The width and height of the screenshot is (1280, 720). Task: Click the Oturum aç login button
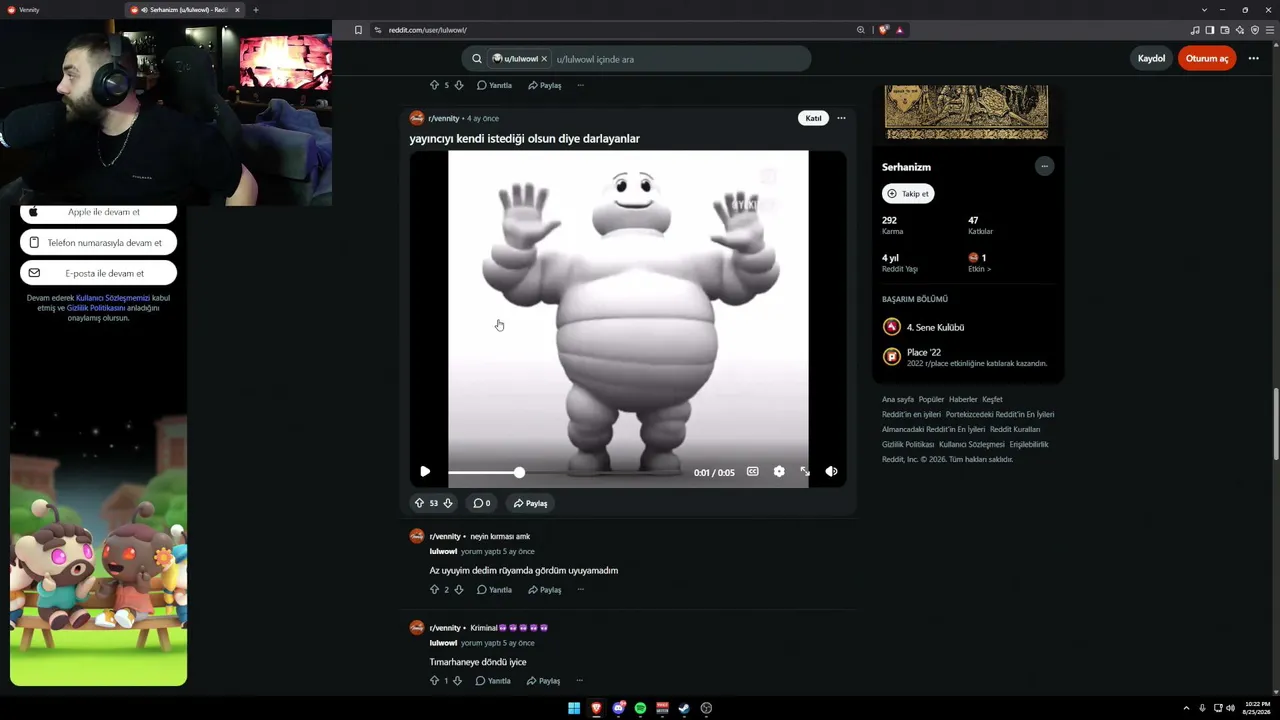pos(1207,58)
